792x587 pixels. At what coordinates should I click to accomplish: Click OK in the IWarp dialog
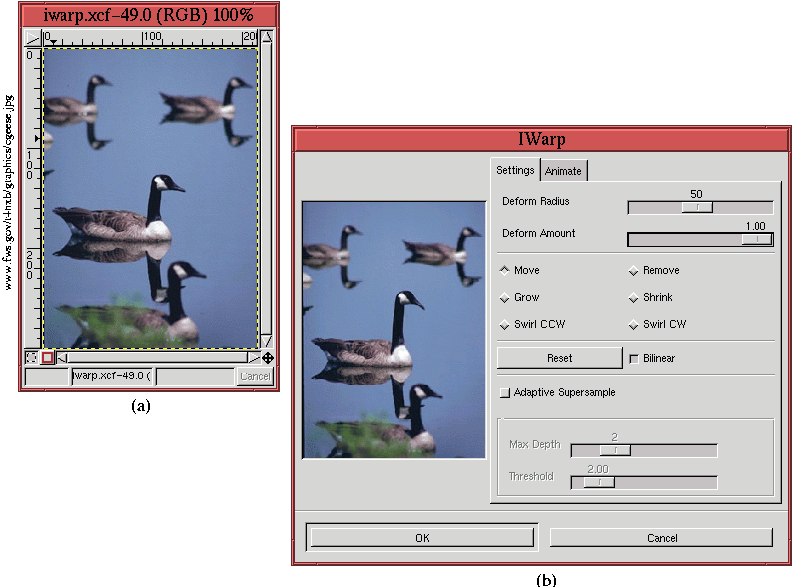point(421,538)
